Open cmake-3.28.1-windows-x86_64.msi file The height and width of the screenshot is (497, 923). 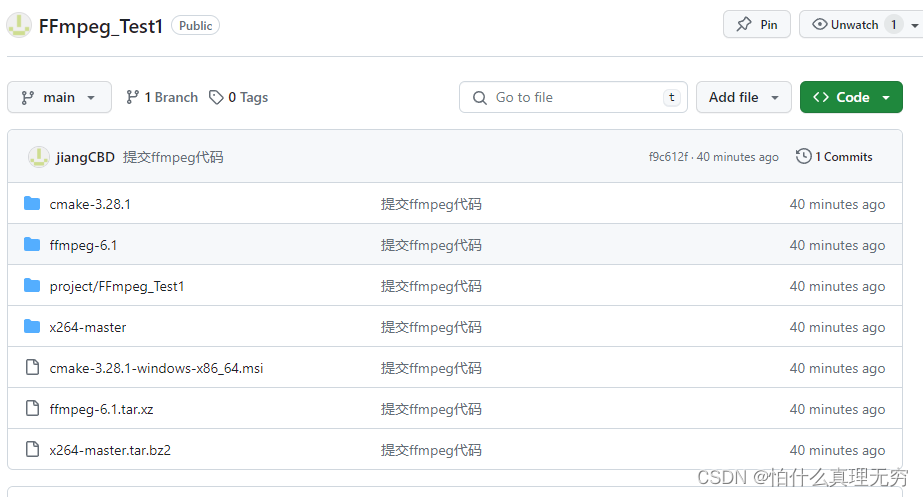point(156,368)
